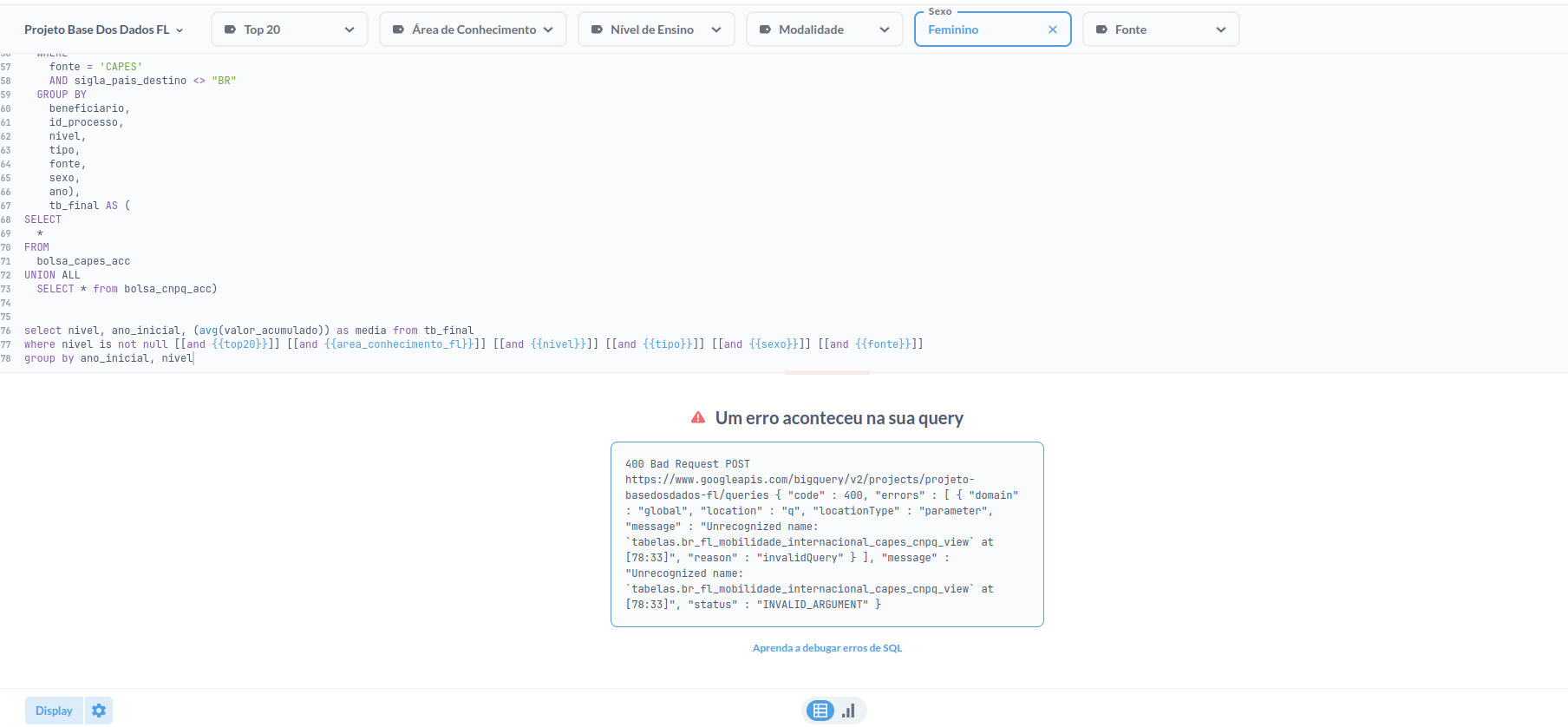This screenshot has width=1568, height=727.
Task: Open the Projeto Base Dos Dados FL database selector
Action: pos(103,29)
